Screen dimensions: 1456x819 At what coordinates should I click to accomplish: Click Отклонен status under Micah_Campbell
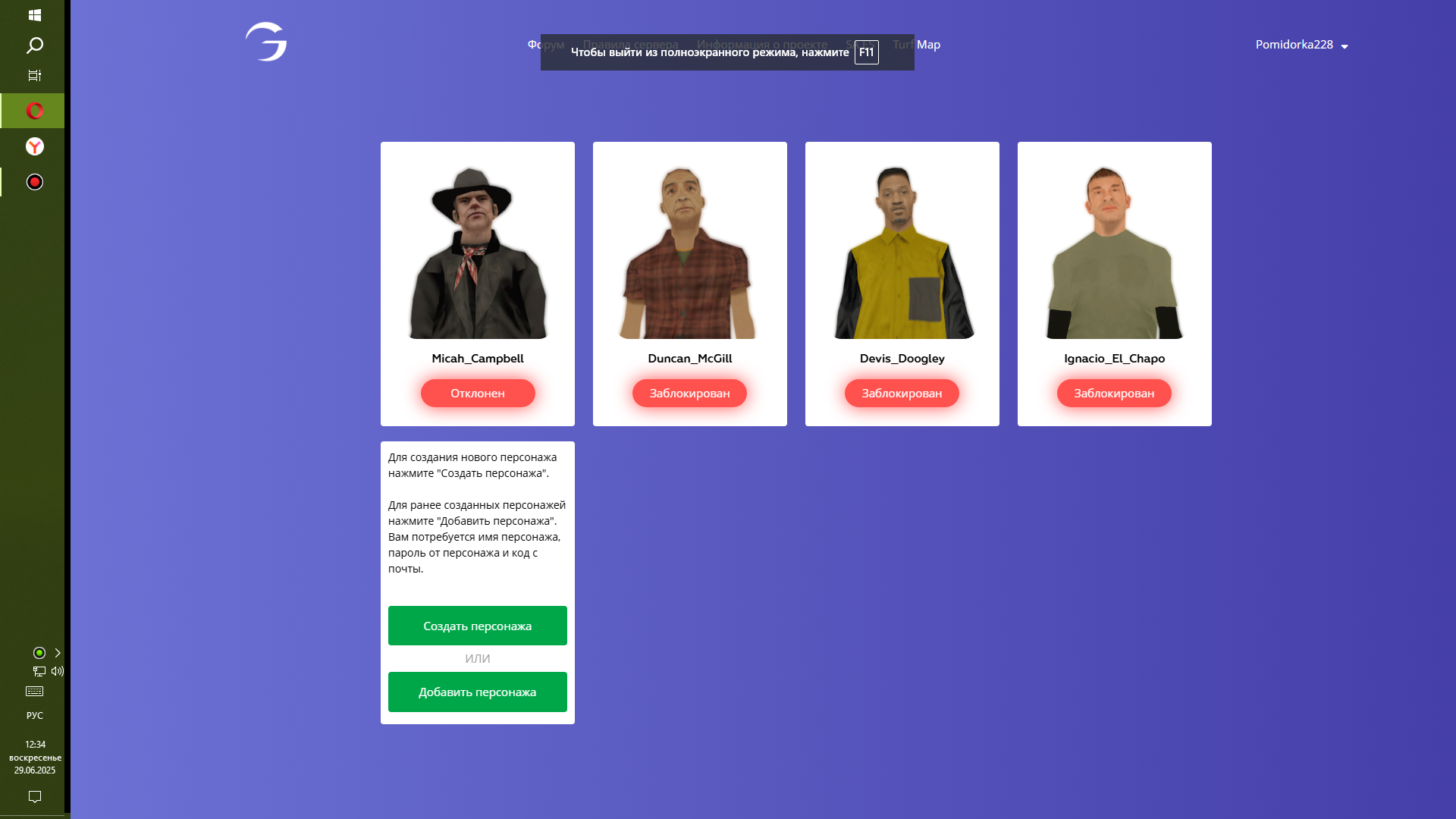click(478, 393)
